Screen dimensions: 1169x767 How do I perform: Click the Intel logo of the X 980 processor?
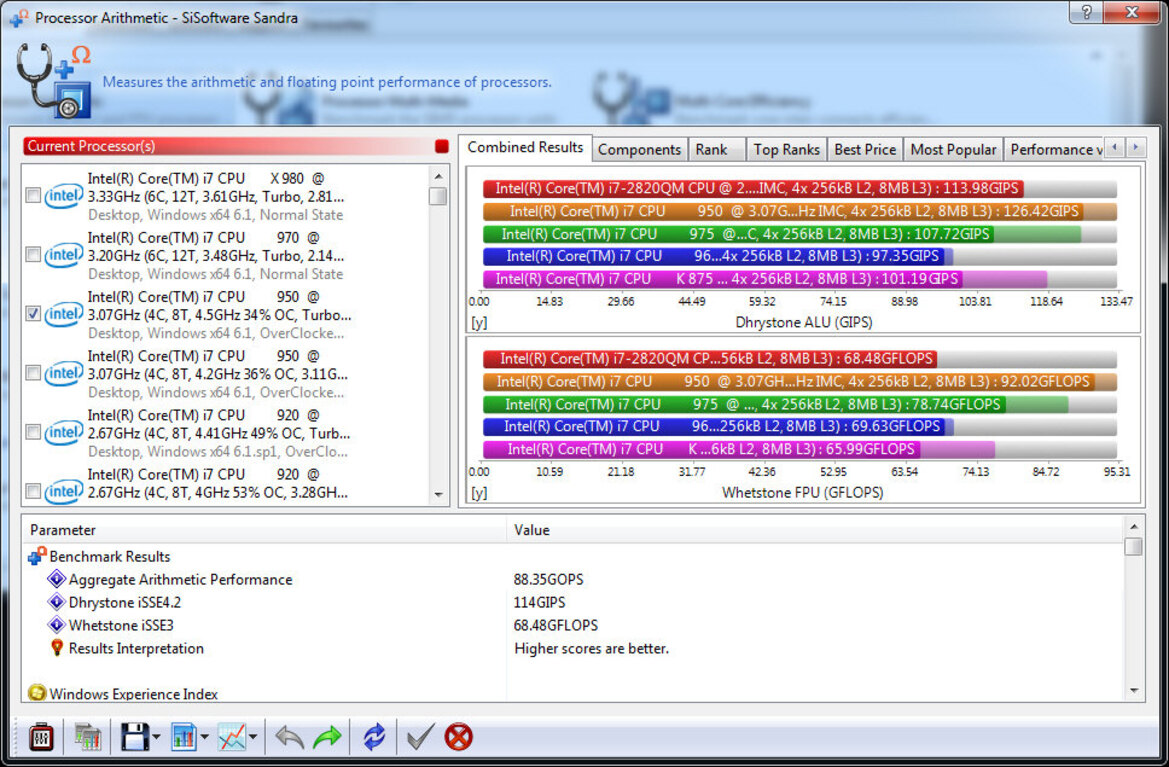pyautogui.click(x=63, y=196)
